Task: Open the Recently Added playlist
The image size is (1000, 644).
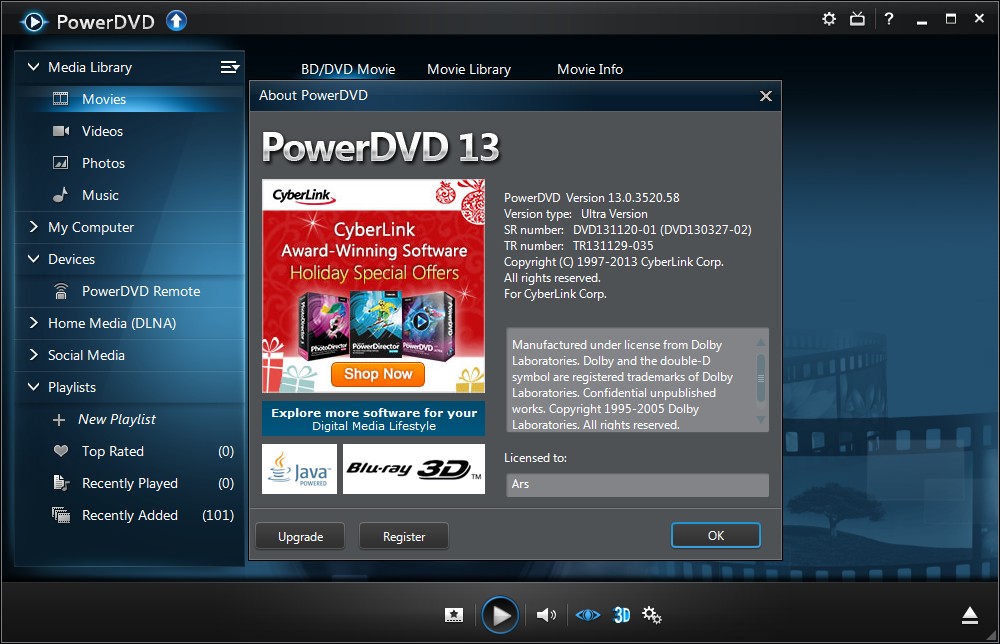Action: 129,515
